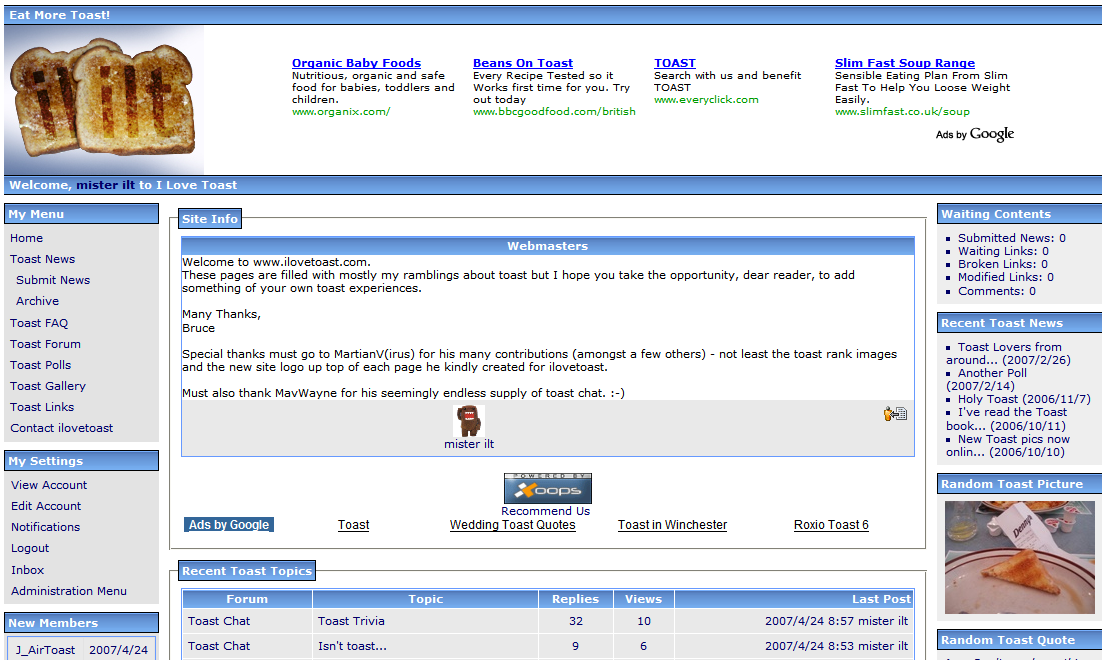Open Toast FAQ
The image size is (1102, 660).
click(39, 323)
